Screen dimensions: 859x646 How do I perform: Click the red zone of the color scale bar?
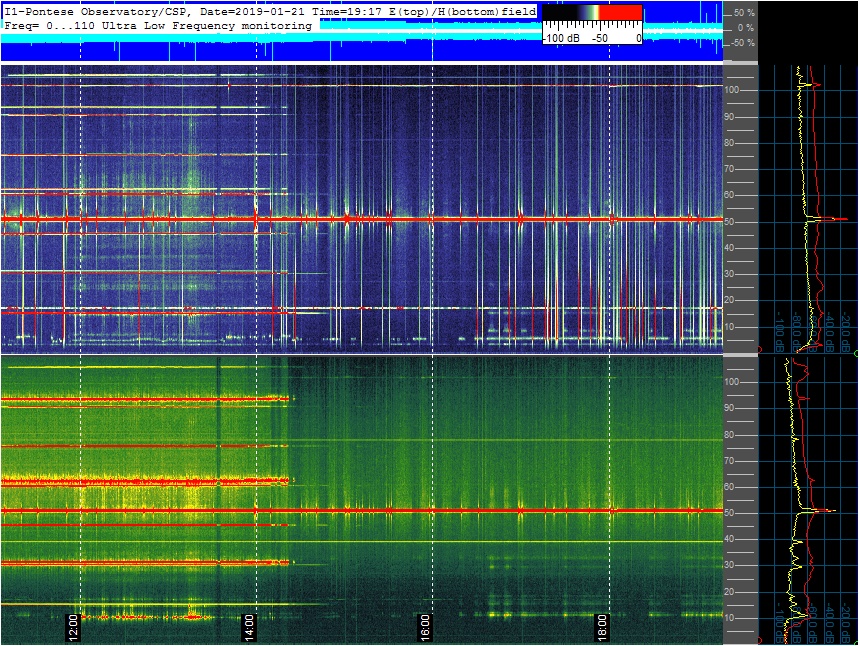tap(620, 13)
